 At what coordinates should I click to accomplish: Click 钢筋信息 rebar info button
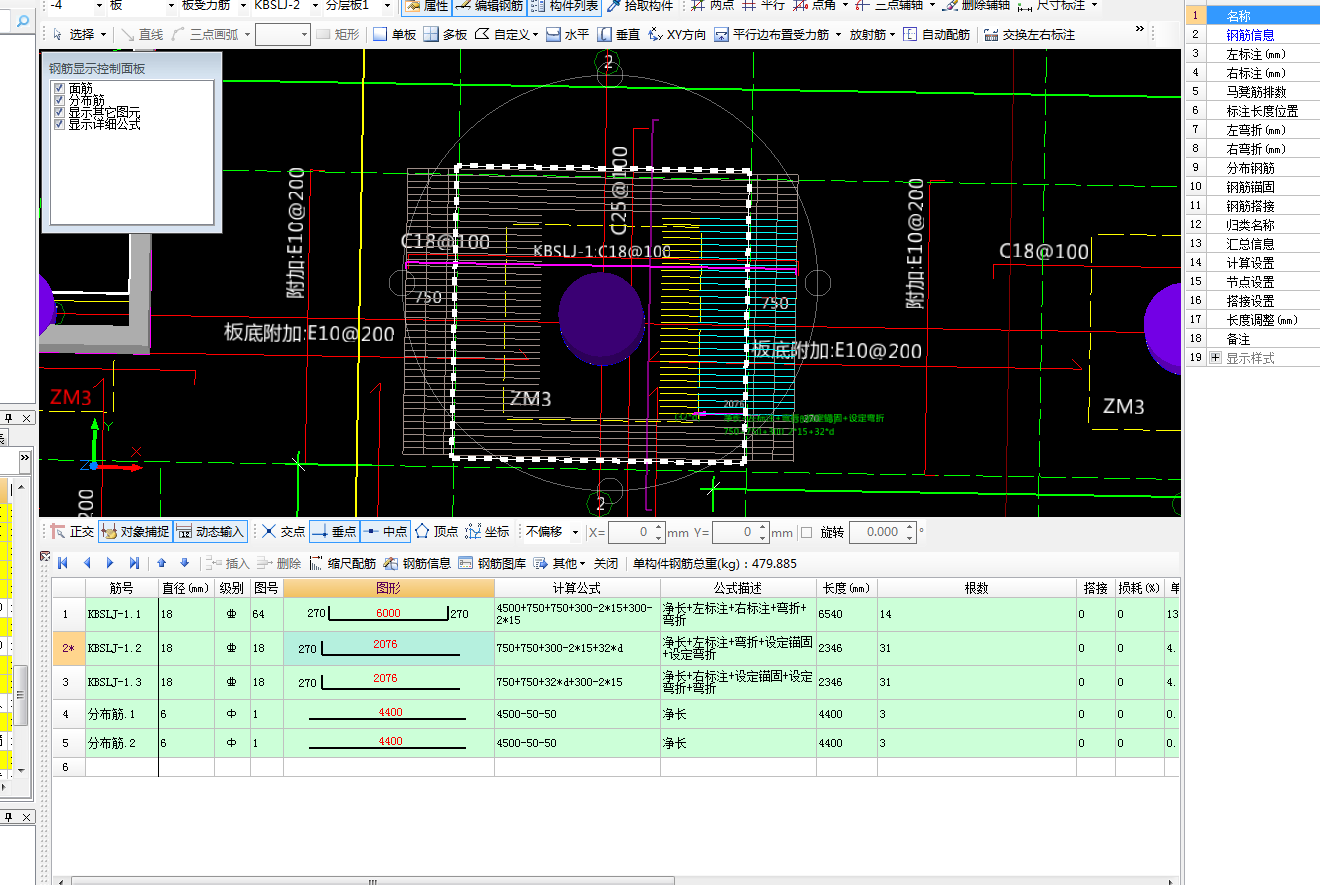pyautogui.click(x=417, y=563)
